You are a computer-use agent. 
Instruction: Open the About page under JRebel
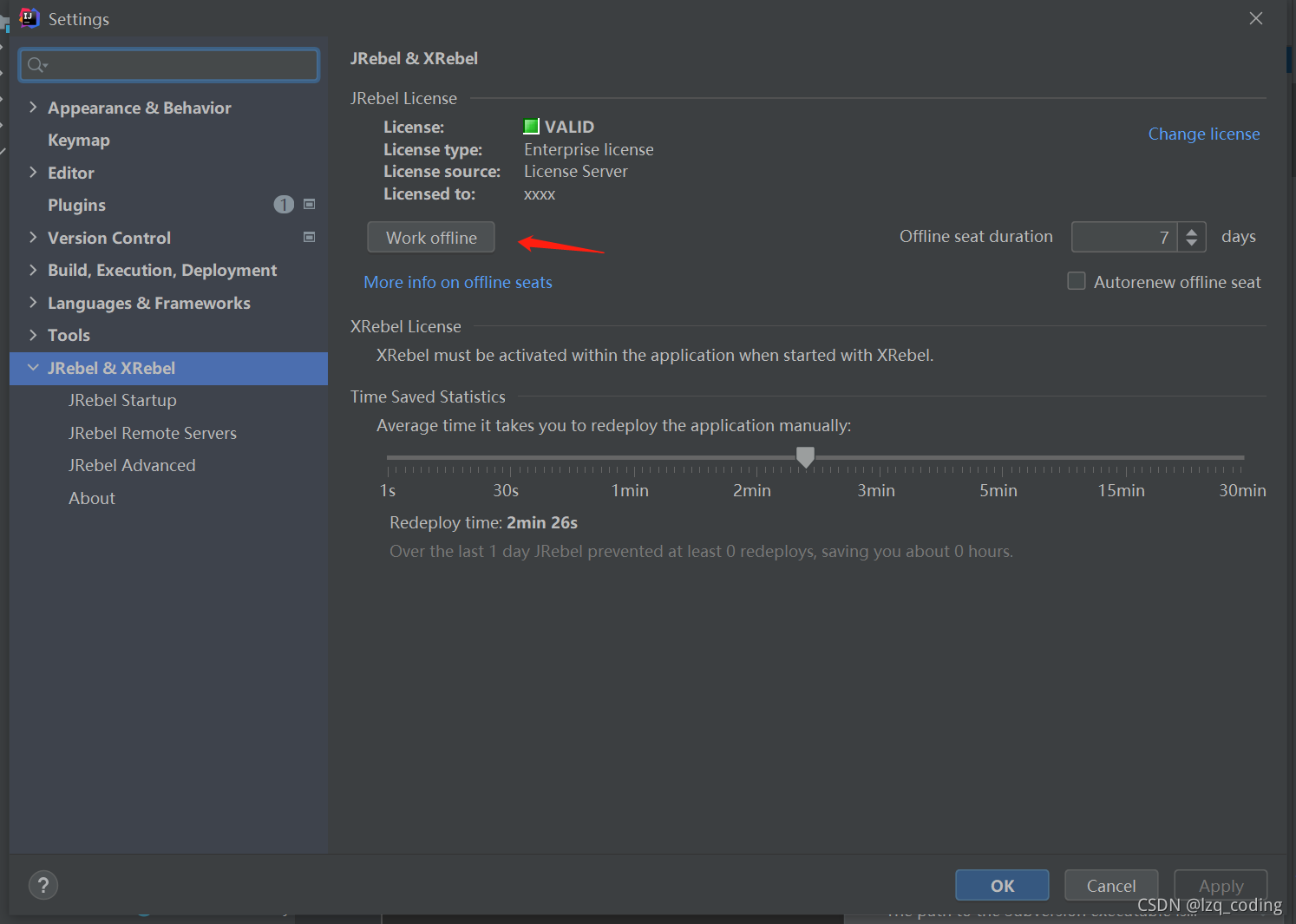coord(92,498)
